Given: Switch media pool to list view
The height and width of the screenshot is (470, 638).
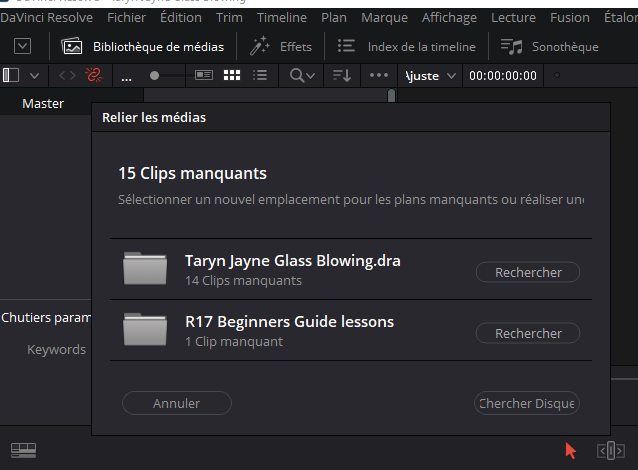Looking at the screenshot, I should pos(260,75).
